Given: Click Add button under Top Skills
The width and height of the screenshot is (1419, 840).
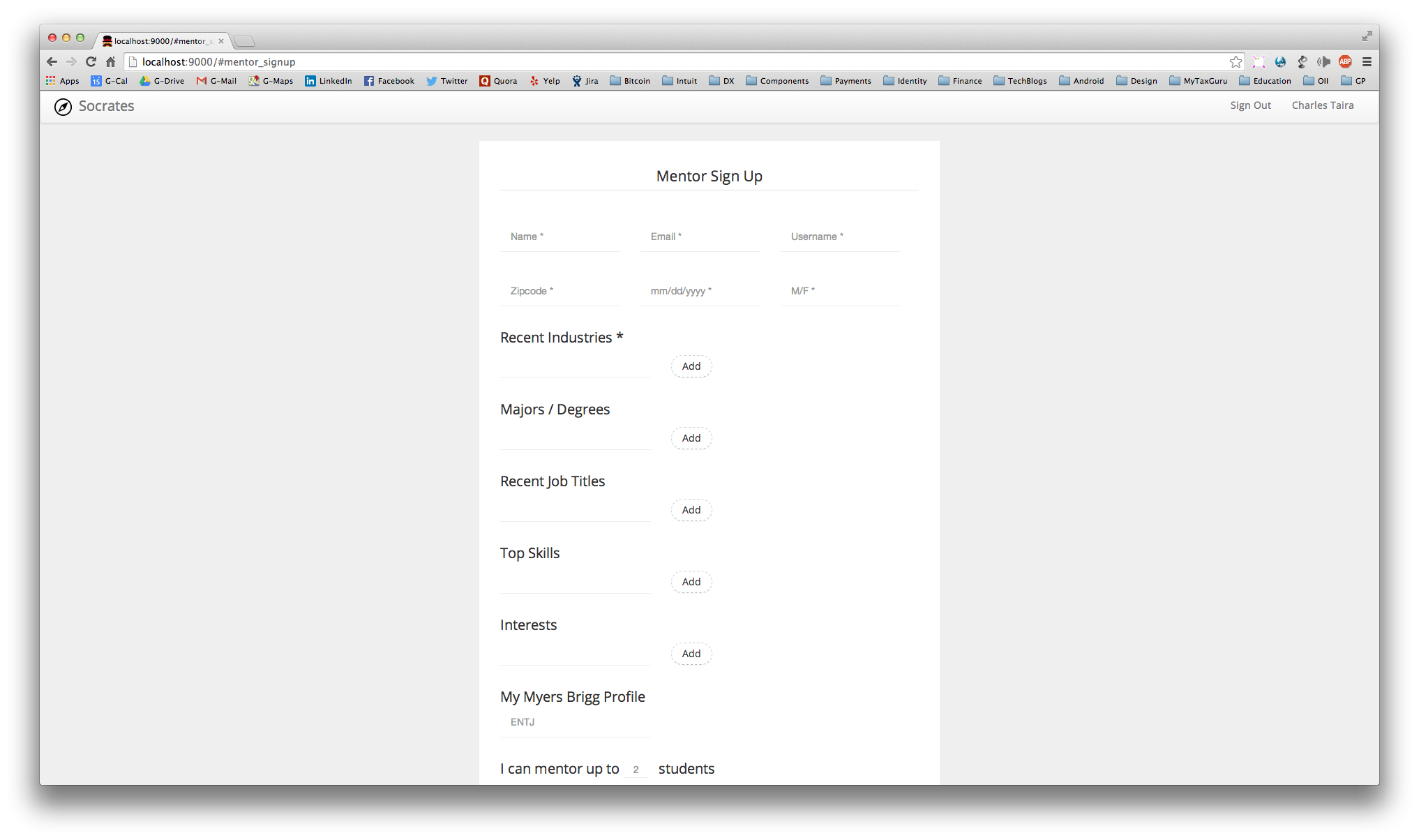Looking at the screenshot, I should pos(691,582).
